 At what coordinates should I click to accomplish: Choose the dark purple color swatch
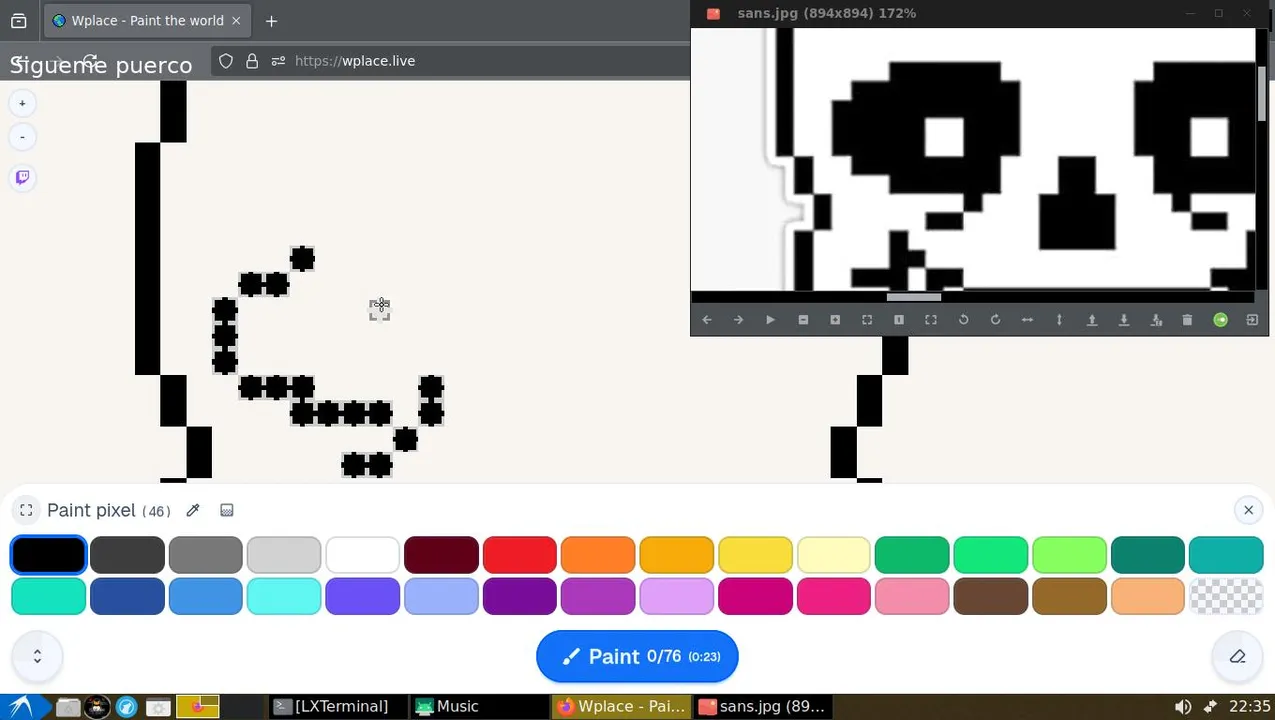519,596
